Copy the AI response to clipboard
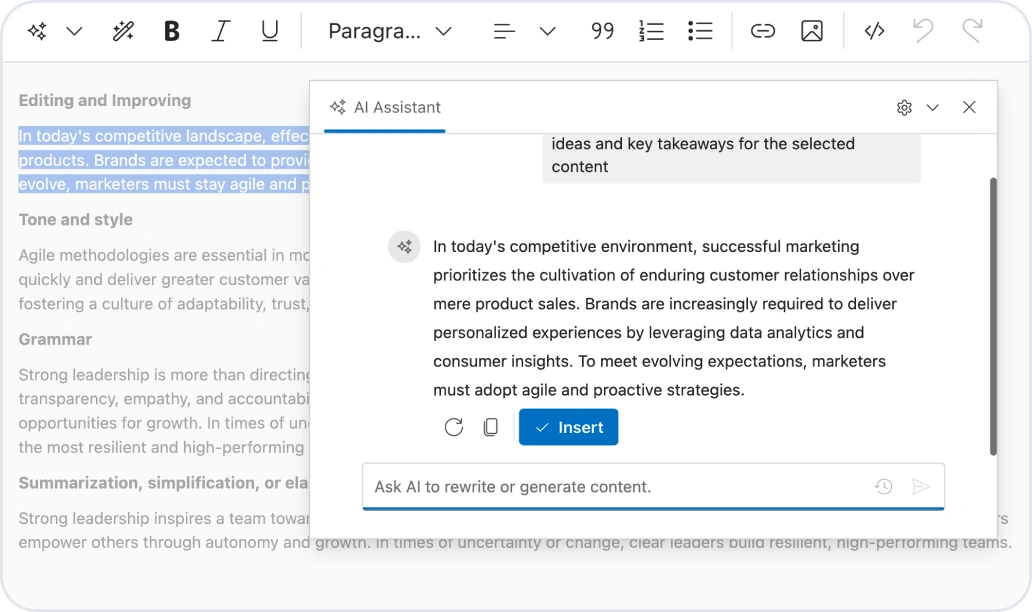 click(x=490, y=427)
